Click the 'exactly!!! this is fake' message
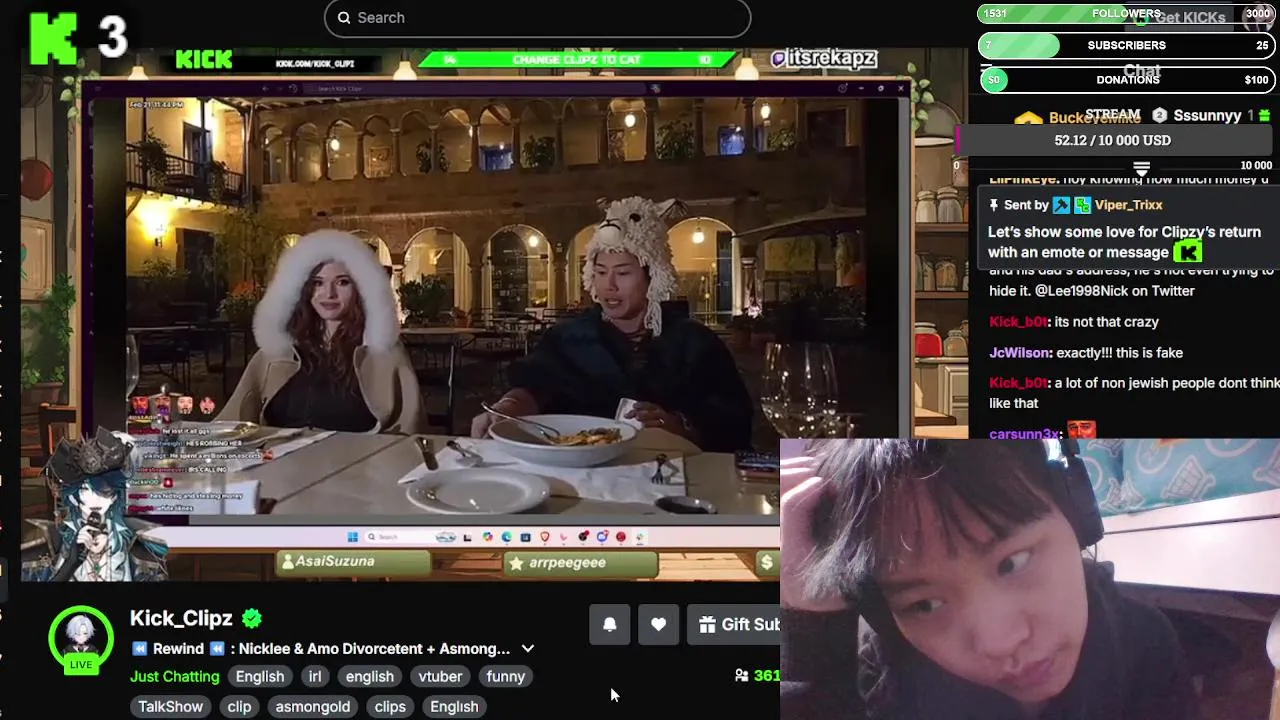1280x720 pixels. [1119, 353]
